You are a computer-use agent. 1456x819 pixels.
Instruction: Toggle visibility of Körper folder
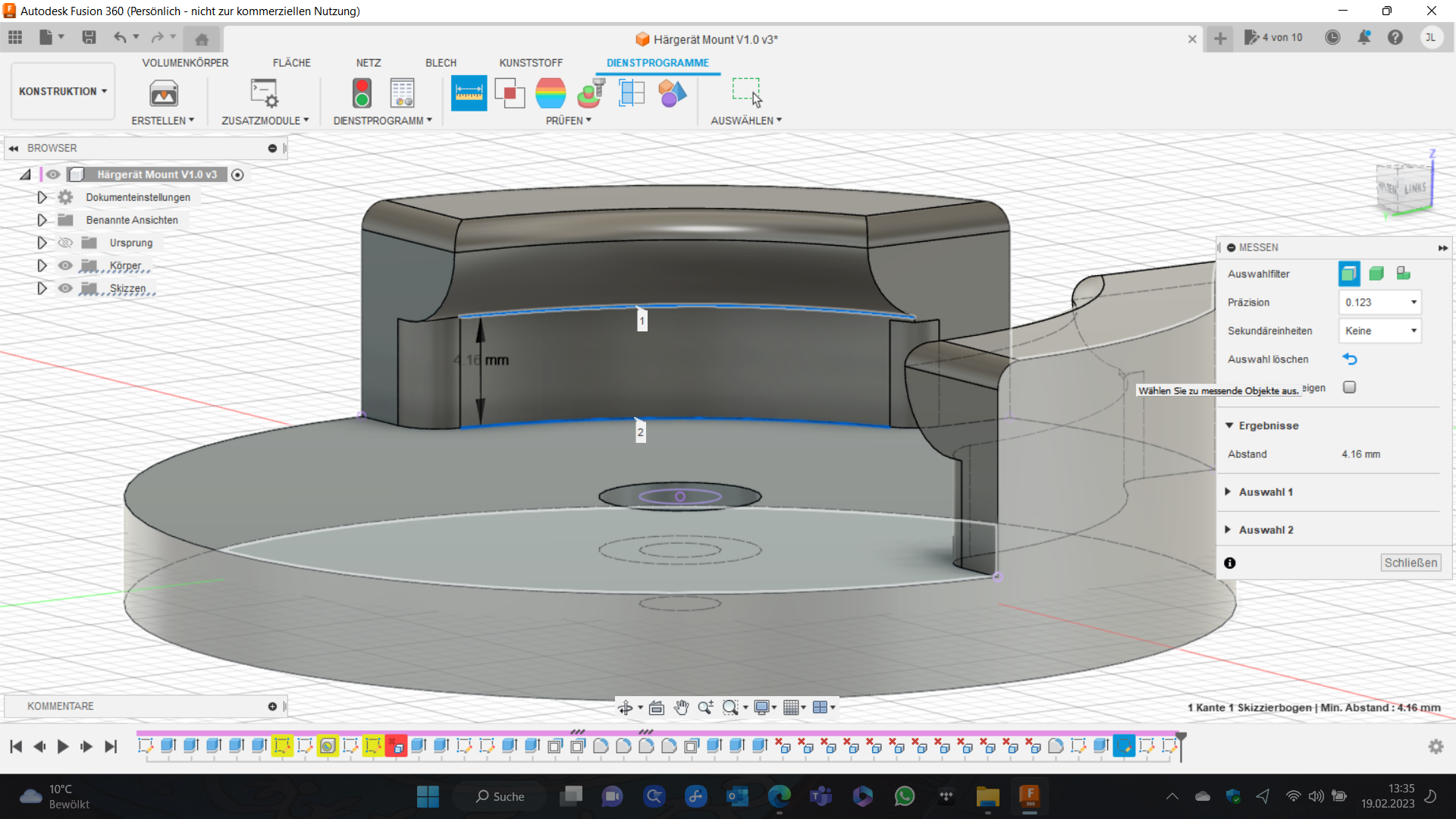coord(66,265)
